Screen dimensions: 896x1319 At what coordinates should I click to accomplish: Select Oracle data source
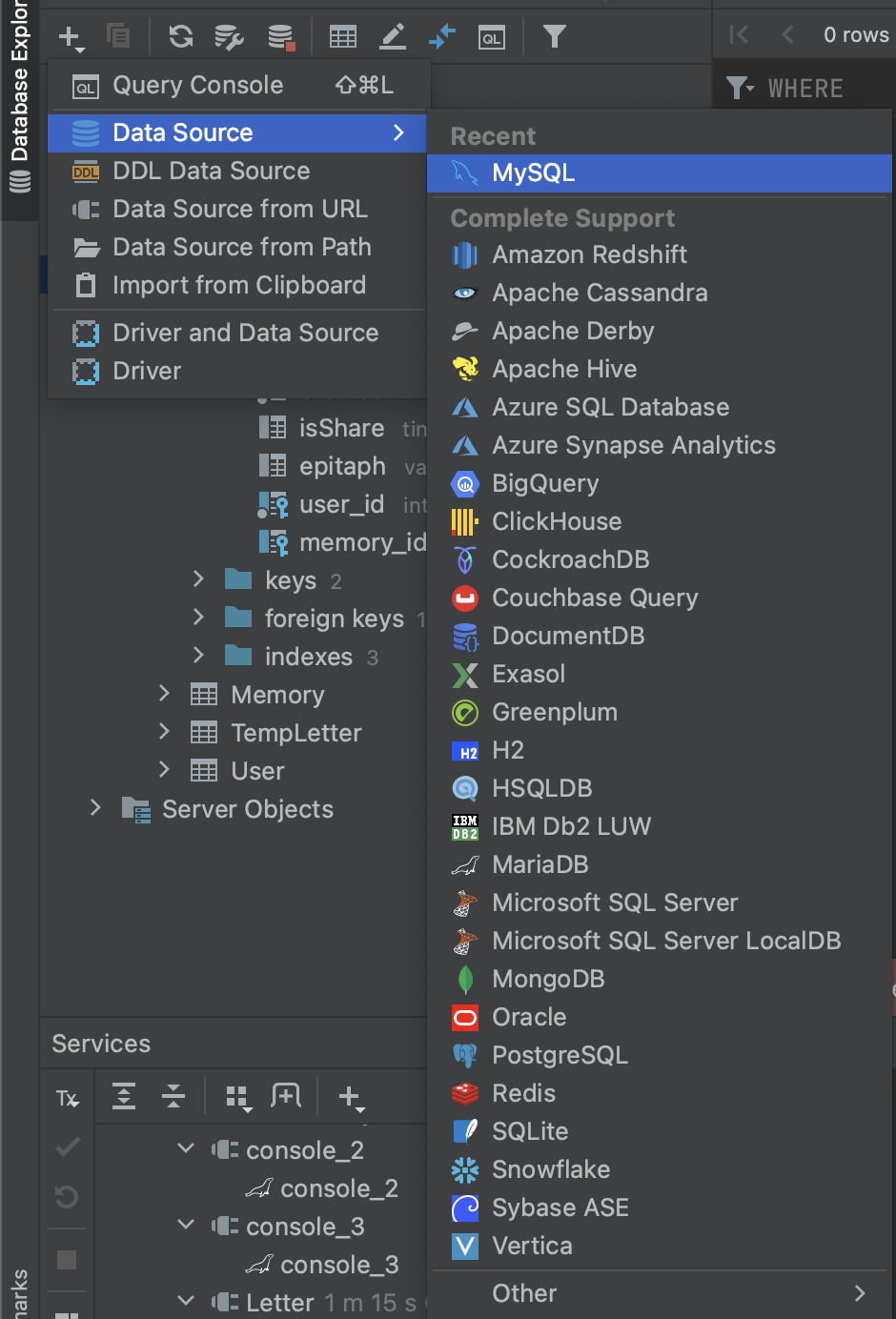coord(660,1017)
